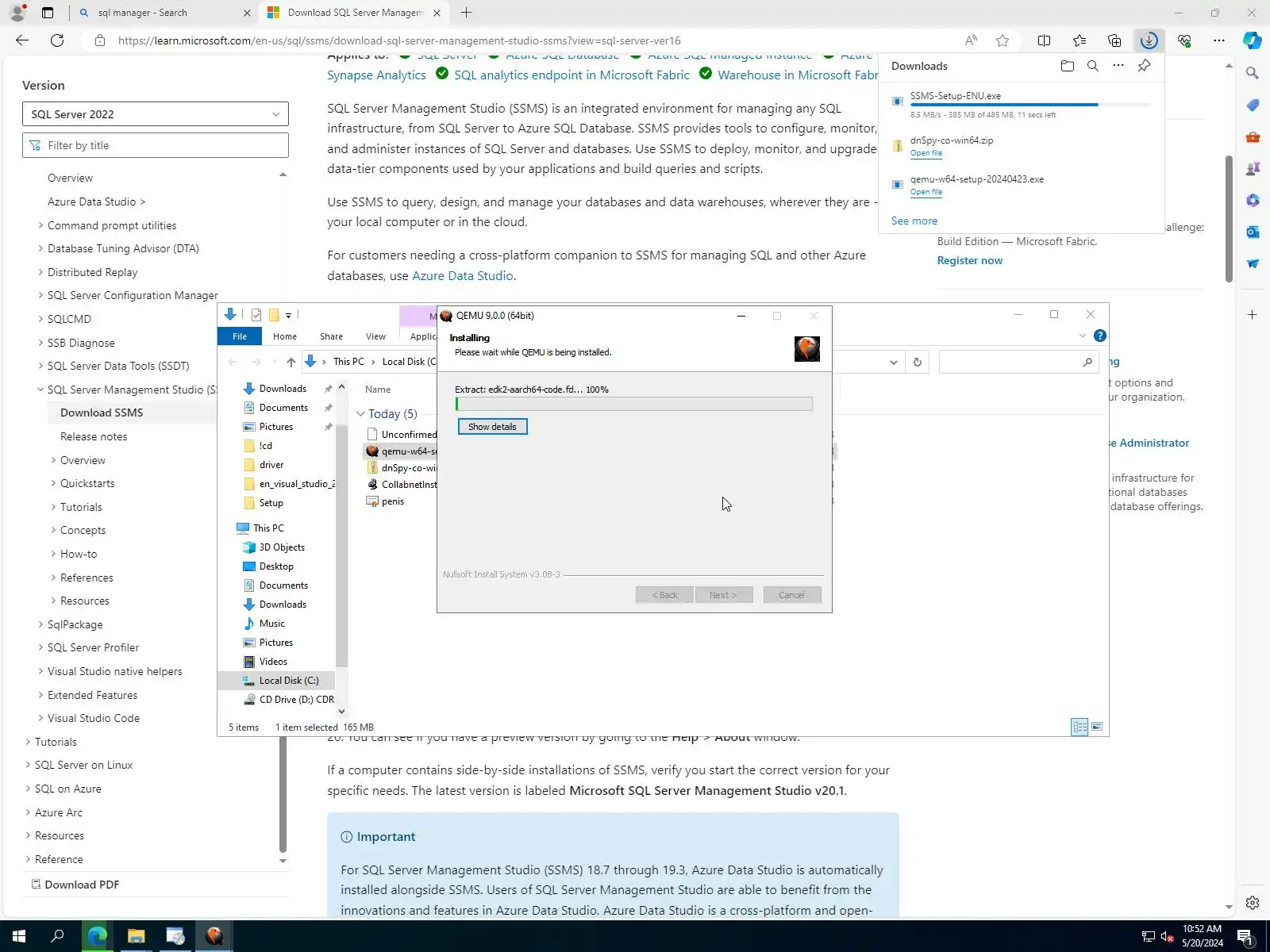Screen dimensions: 1270x952
Task: Open Favorites list icon in Edge toolbar
Action: click(1079, 40)
